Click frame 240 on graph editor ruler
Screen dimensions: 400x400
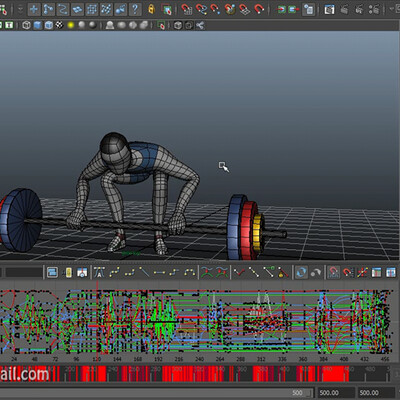pos(200,359)
